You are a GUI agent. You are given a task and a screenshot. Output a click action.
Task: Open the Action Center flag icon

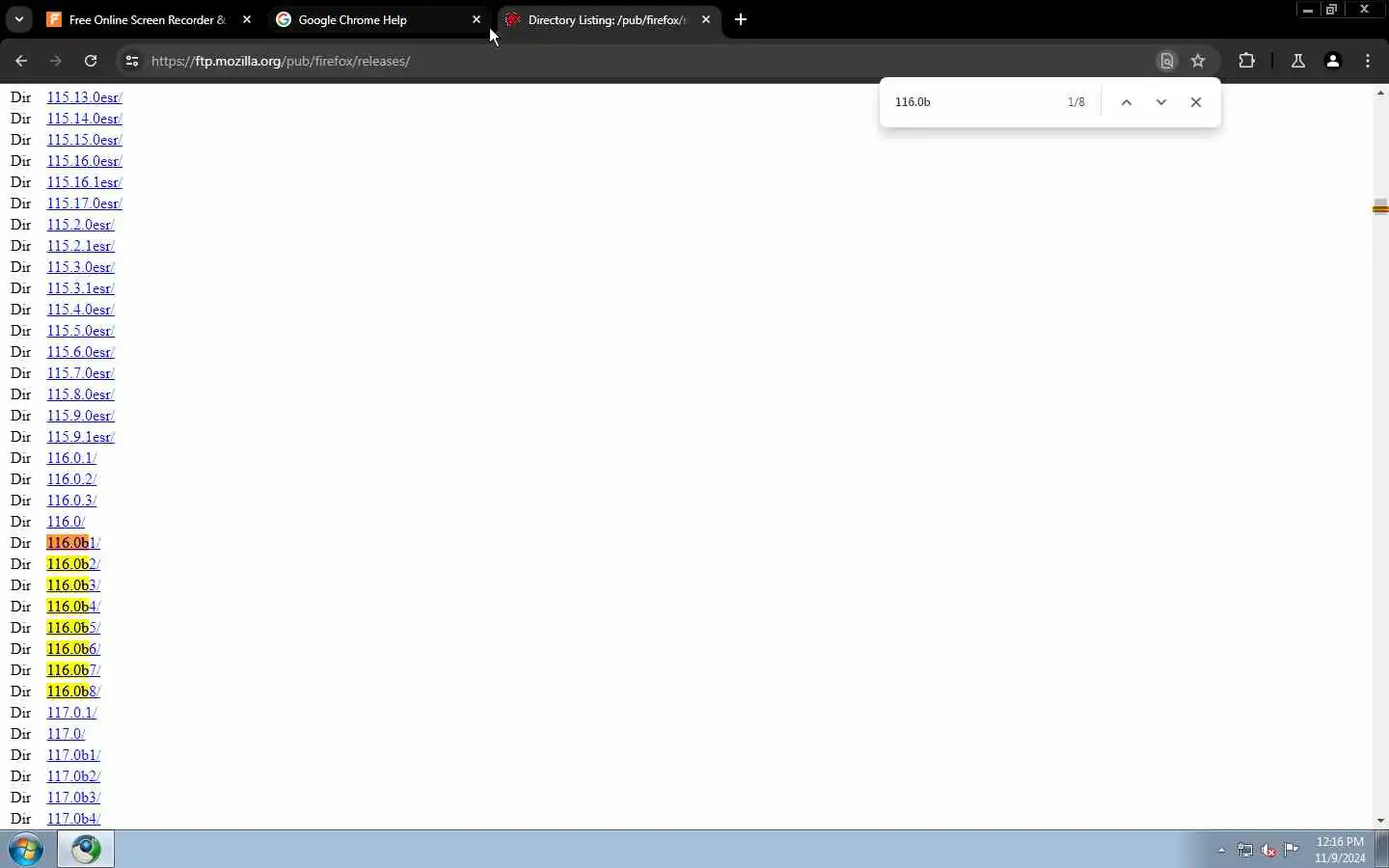point(1292,850)
